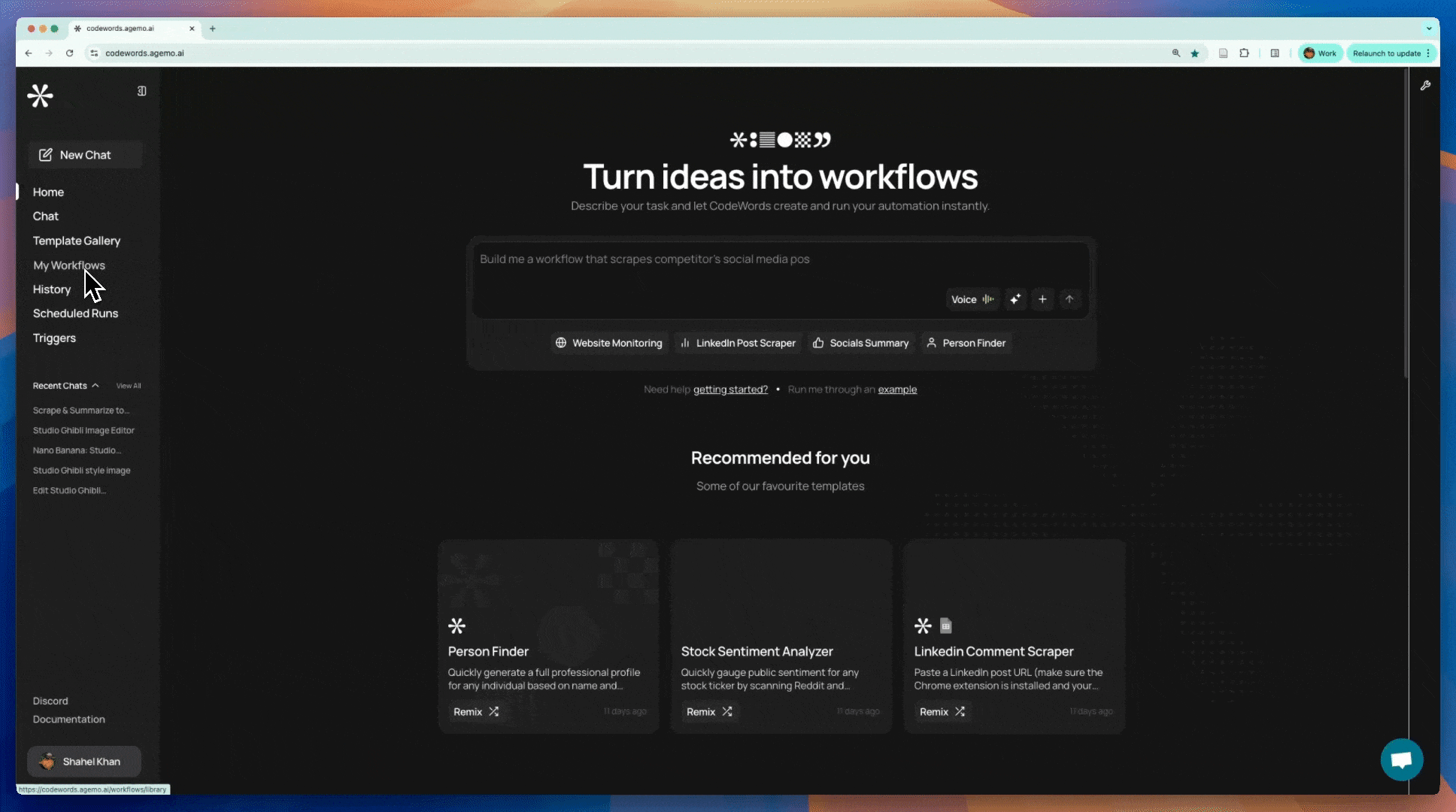The width and height of the screenshot is (1456, 812).
Task: Collapse the Recent Chats section
Action: (x=96, y=386)
